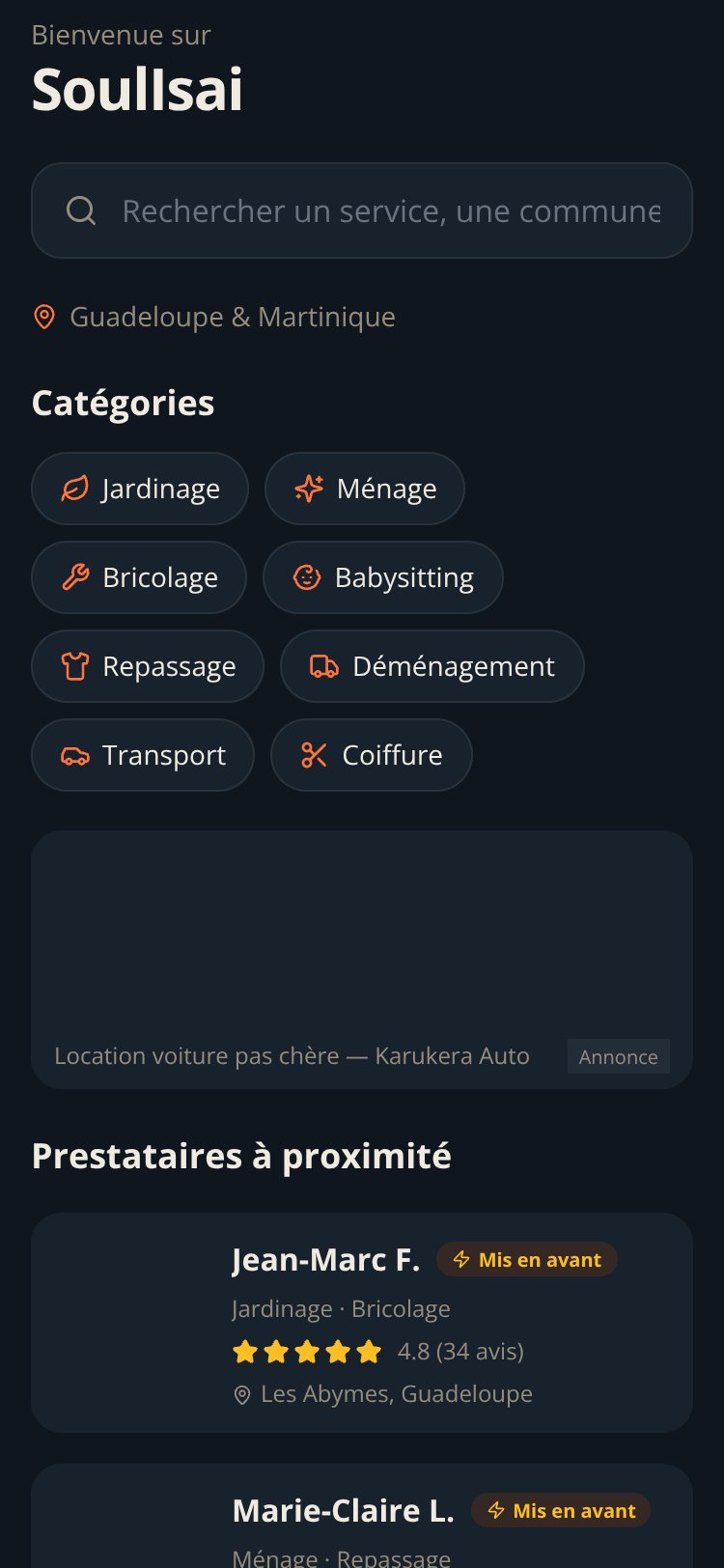
Task: Choose the Babysitting baby face icon
Action: coord(307,577)
